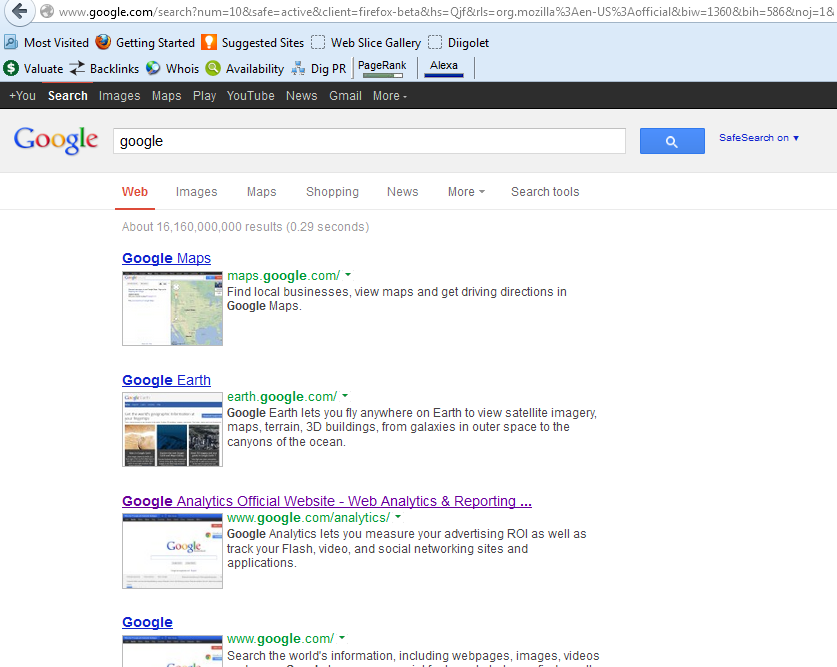Click Search in the black bar
This screenshot has height=667, width=837.
[68, 96]
